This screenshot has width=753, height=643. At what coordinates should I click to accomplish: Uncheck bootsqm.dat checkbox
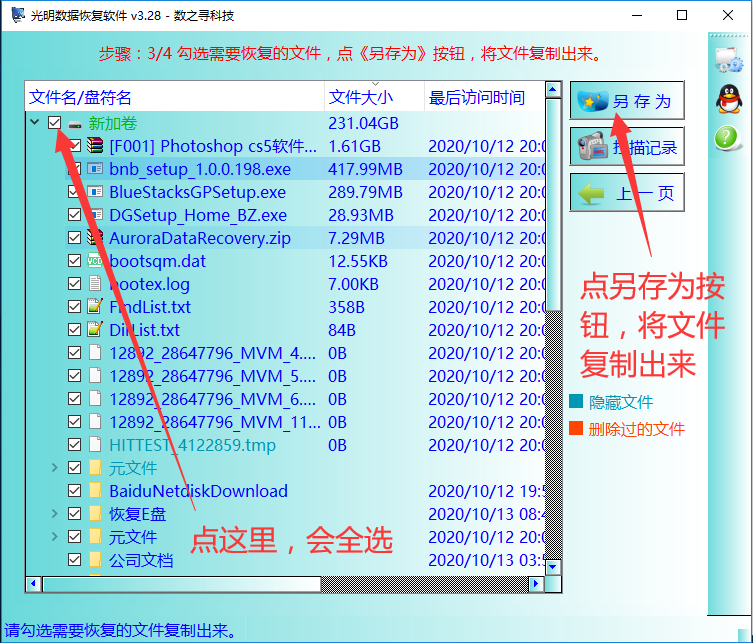pyautogui.click(x=74, y=261)
